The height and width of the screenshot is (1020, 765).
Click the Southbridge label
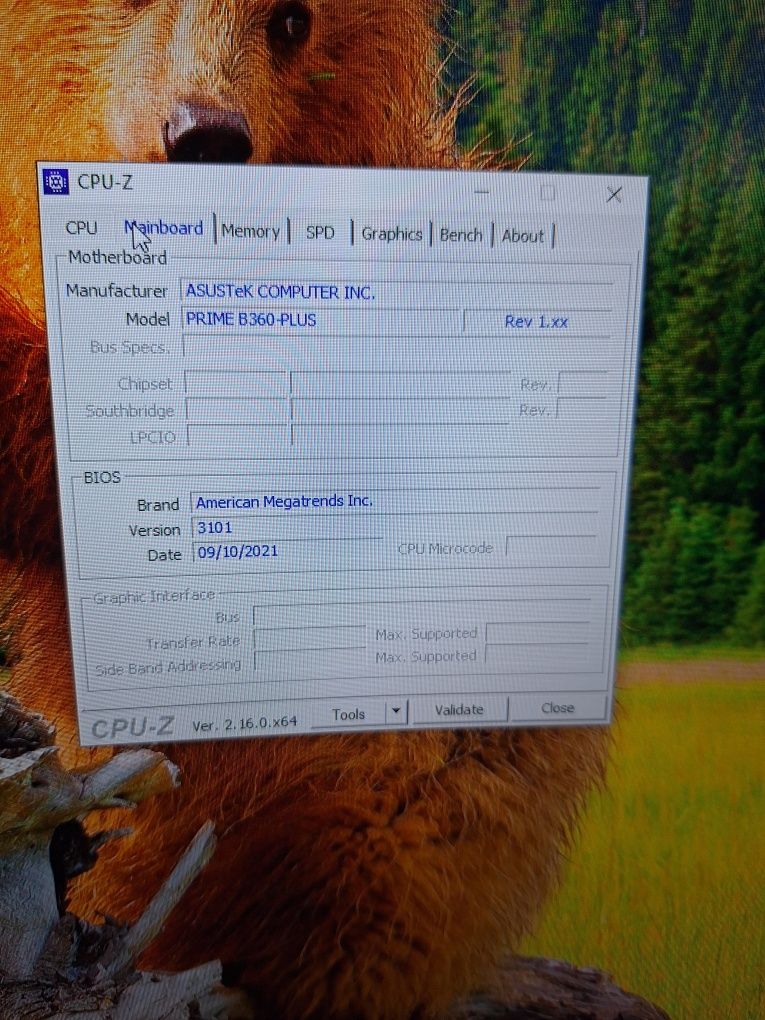pos(130,411)
